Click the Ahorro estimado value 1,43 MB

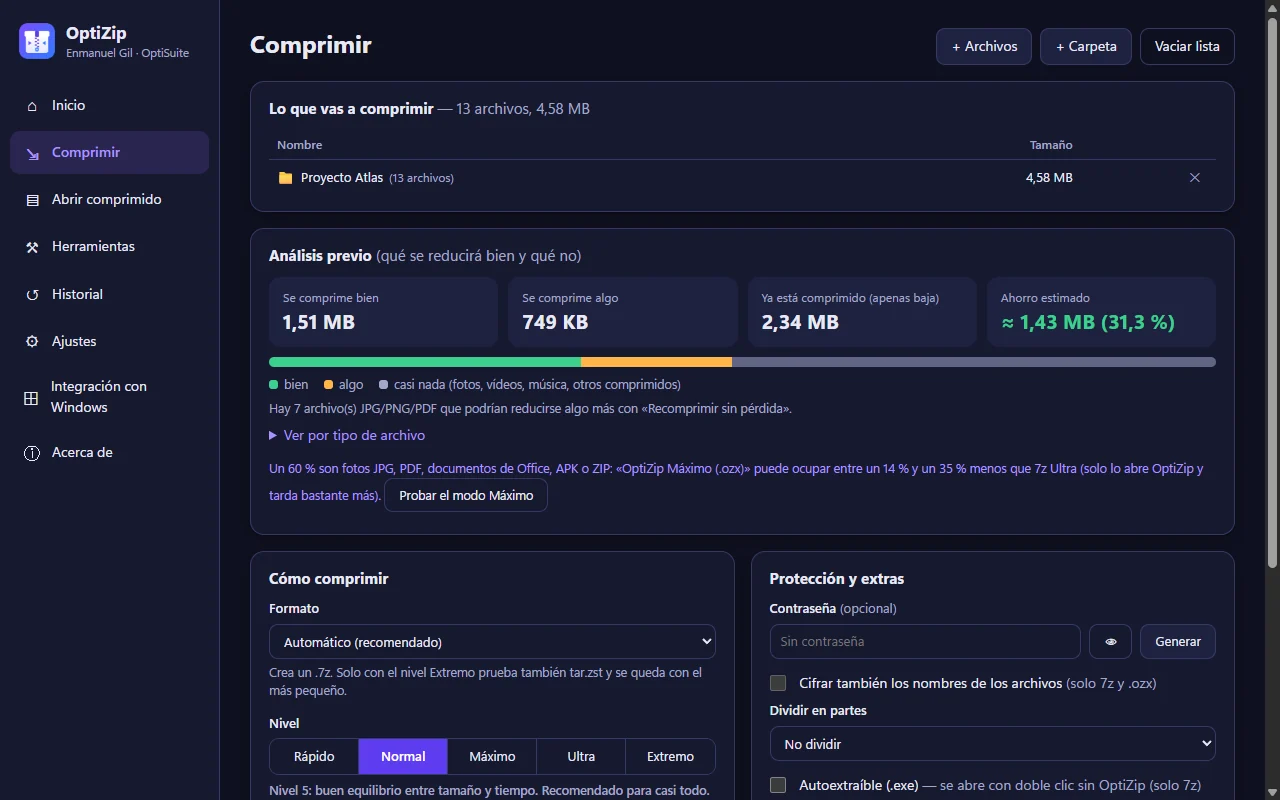pos(1088,323)
